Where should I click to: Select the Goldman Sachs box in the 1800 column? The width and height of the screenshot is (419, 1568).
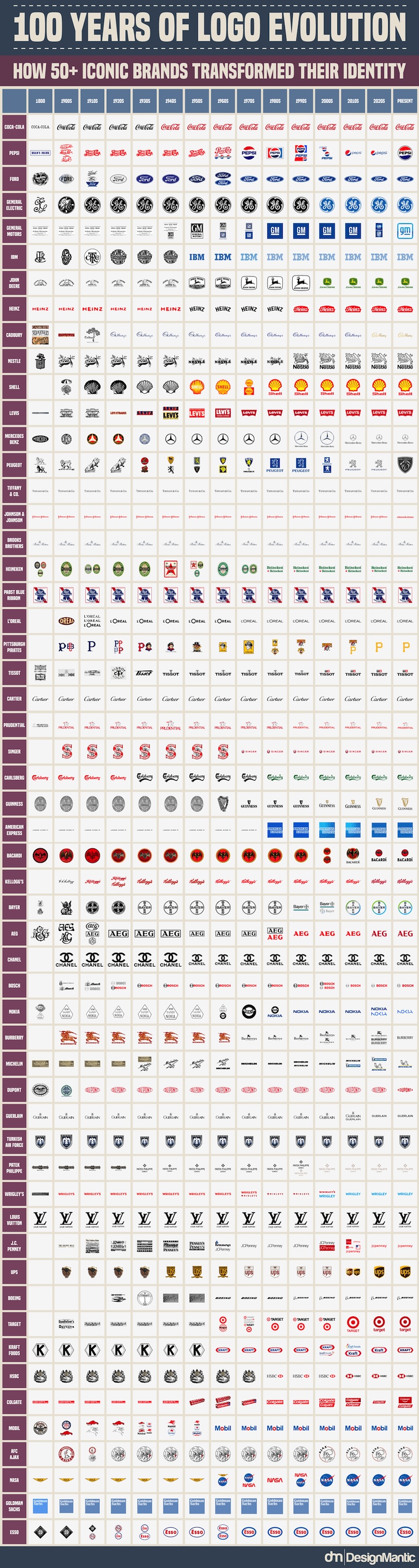[40, 1506]
